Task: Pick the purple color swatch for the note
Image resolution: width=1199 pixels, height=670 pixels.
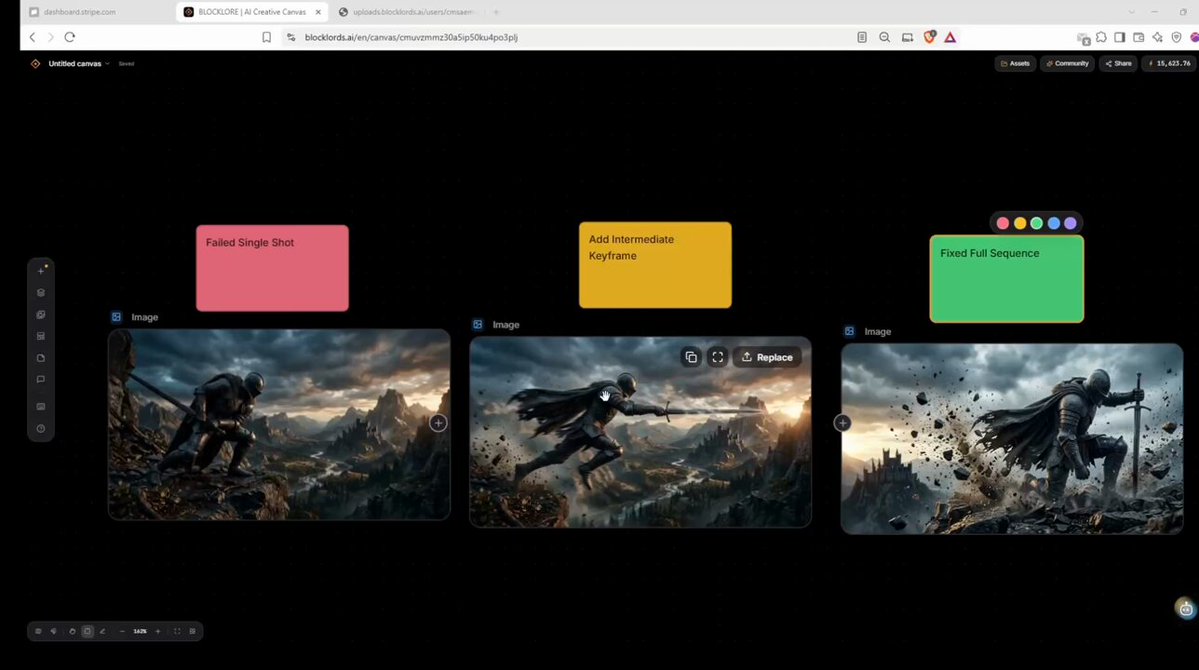Action: (1071, 223)
